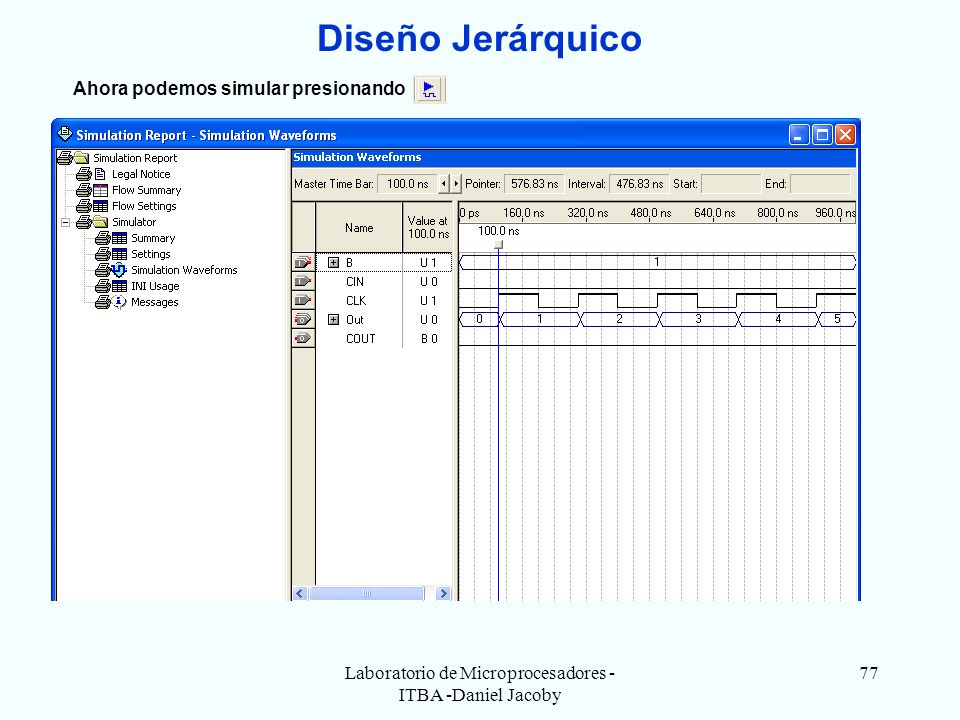Select the CIN input pin icon
The height and width of the screenshot is (720, 960).
tap(303, 282)
